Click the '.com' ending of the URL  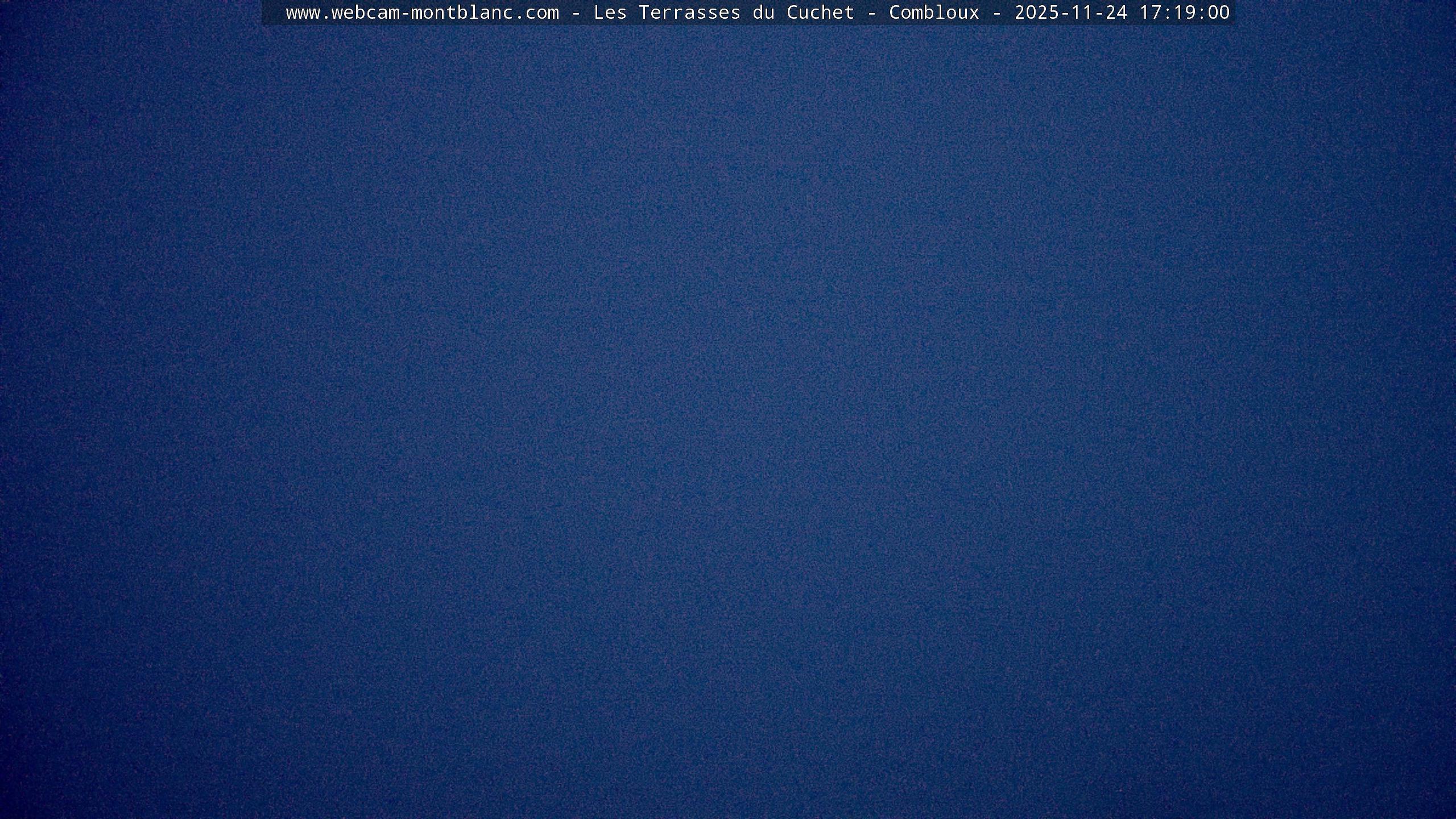536,13
